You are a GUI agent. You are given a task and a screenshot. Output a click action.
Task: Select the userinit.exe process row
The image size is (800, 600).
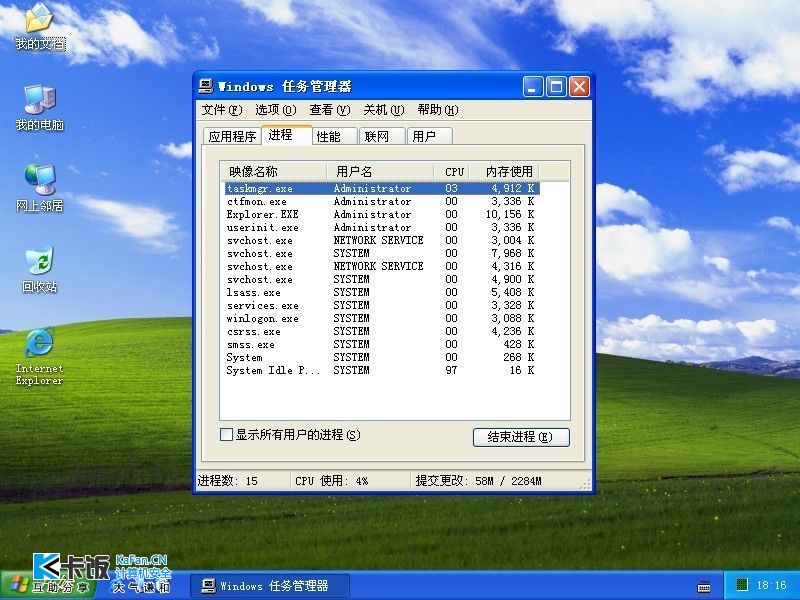(382, 228)
